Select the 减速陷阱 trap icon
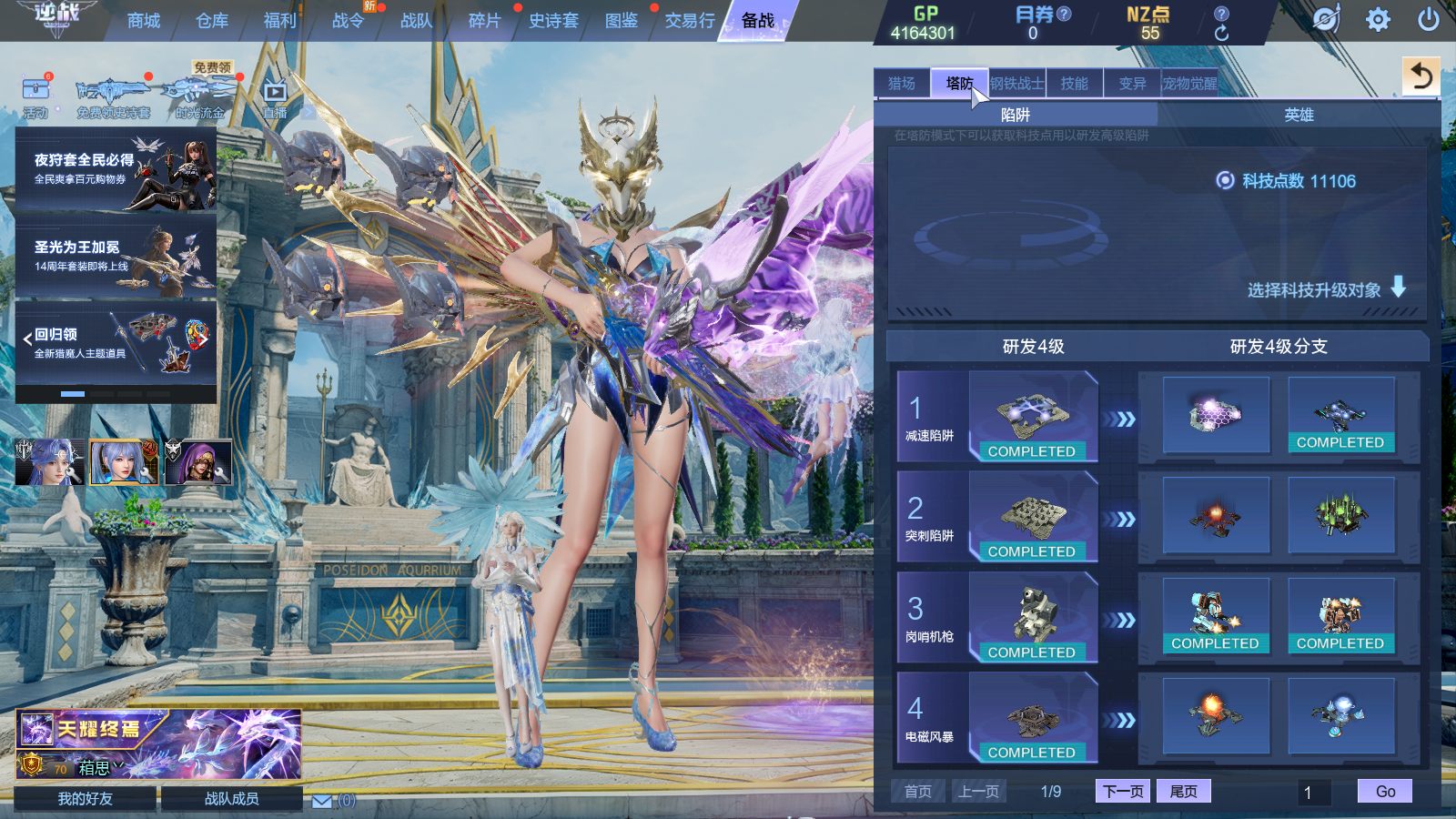Image resolution: width=1456 pixels, height=819 pixels. pos(1033,416)
